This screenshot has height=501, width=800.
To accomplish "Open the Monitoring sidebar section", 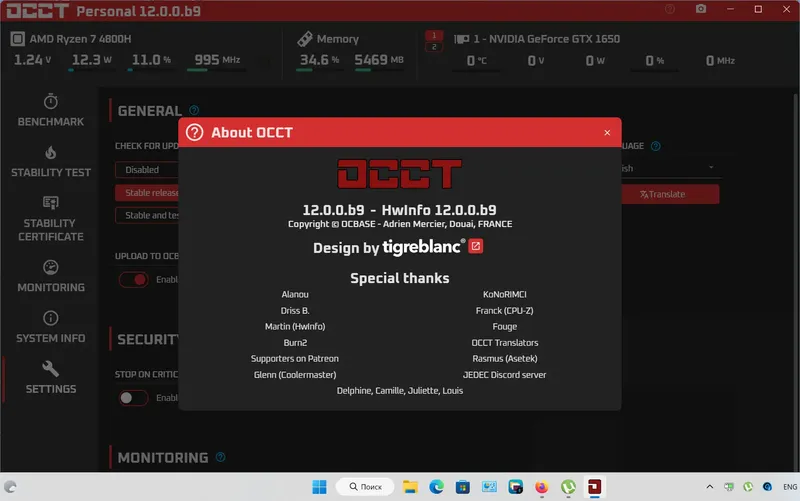I will [x=51, y=277].
